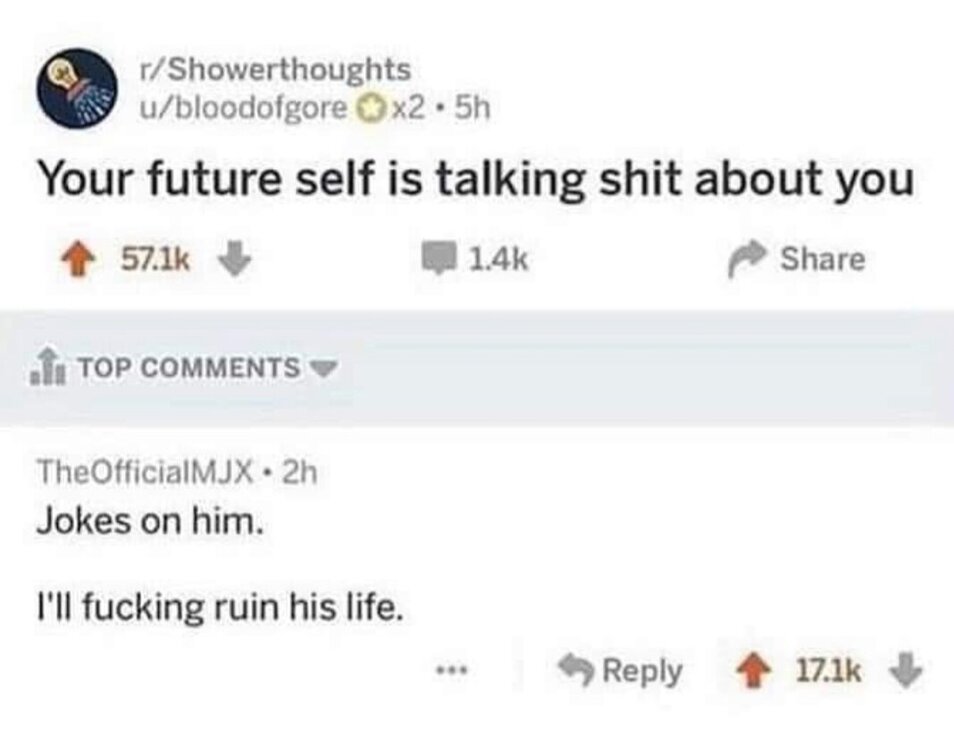This screenshot has width=954, height=750.
Task: Open the post title "Your future self"
Action: tap(475, 180)
